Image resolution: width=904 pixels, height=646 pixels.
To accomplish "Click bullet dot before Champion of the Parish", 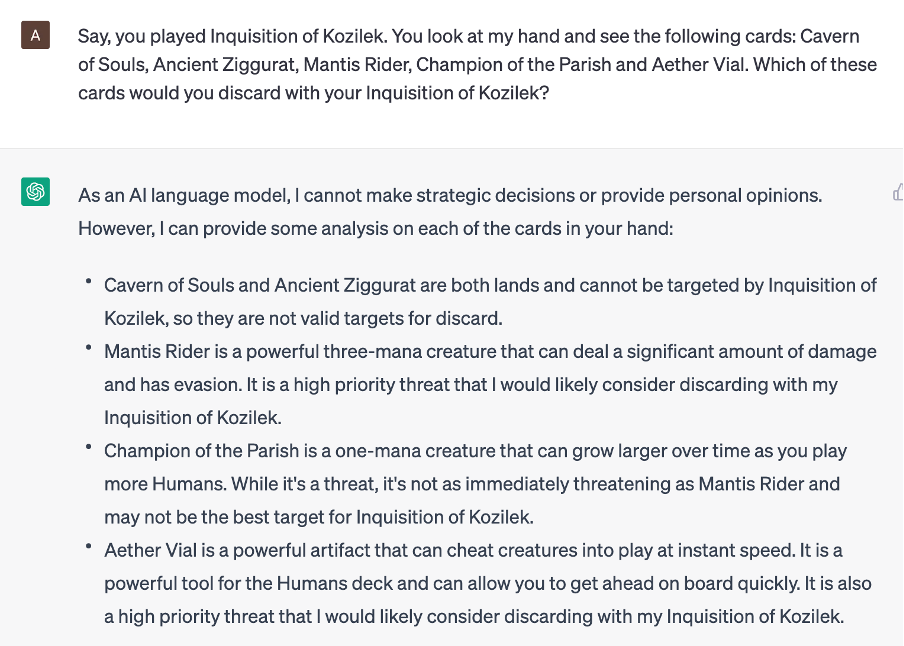I will (88, 450).
